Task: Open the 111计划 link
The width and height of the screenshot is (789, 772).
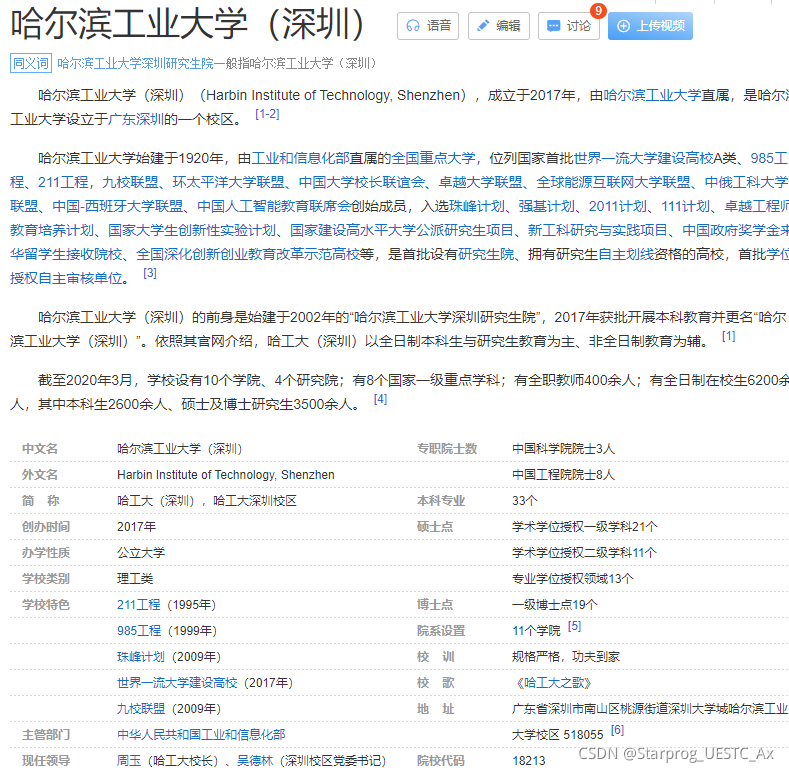Action: [x=685, y=206]
